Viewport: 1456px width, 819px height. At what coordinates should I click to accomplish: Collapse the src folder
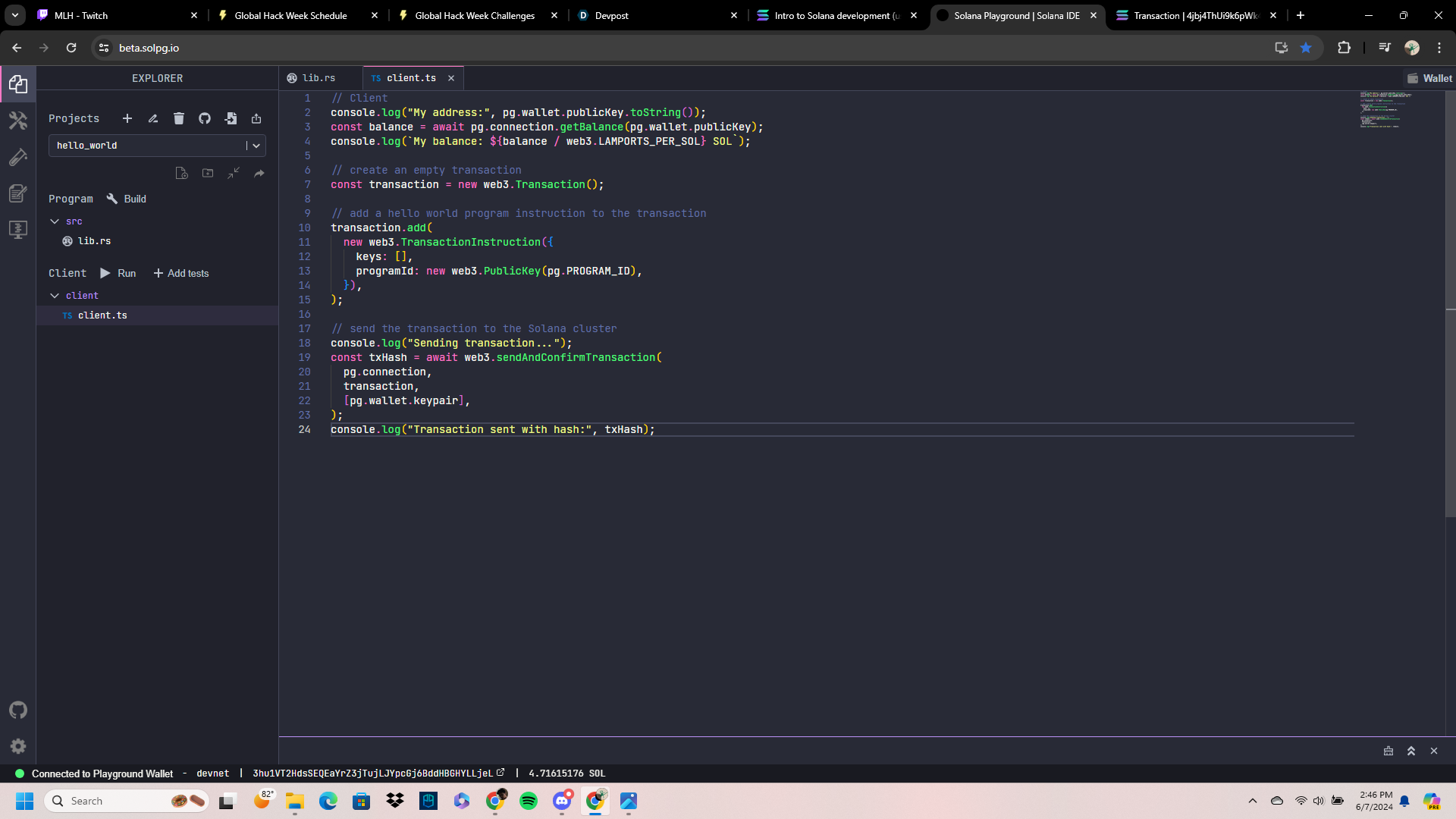55,221
